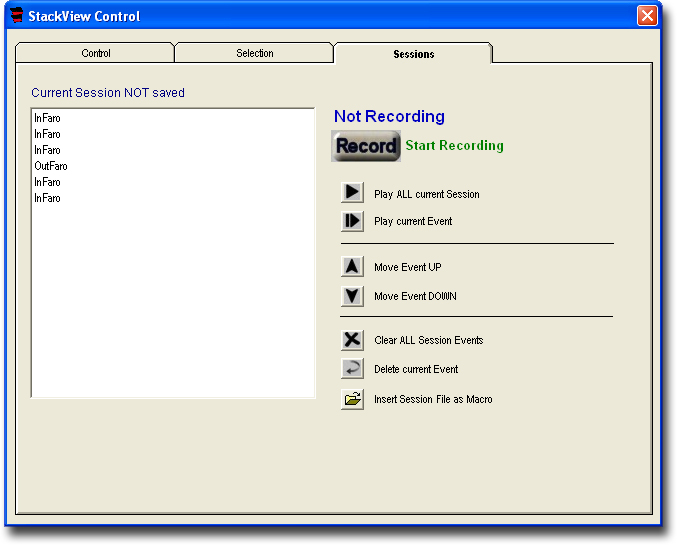This screenshot has width=677, height=545.
Task: Click the 'Insert Session File as Macro' label
Action: tap(433, 399)
